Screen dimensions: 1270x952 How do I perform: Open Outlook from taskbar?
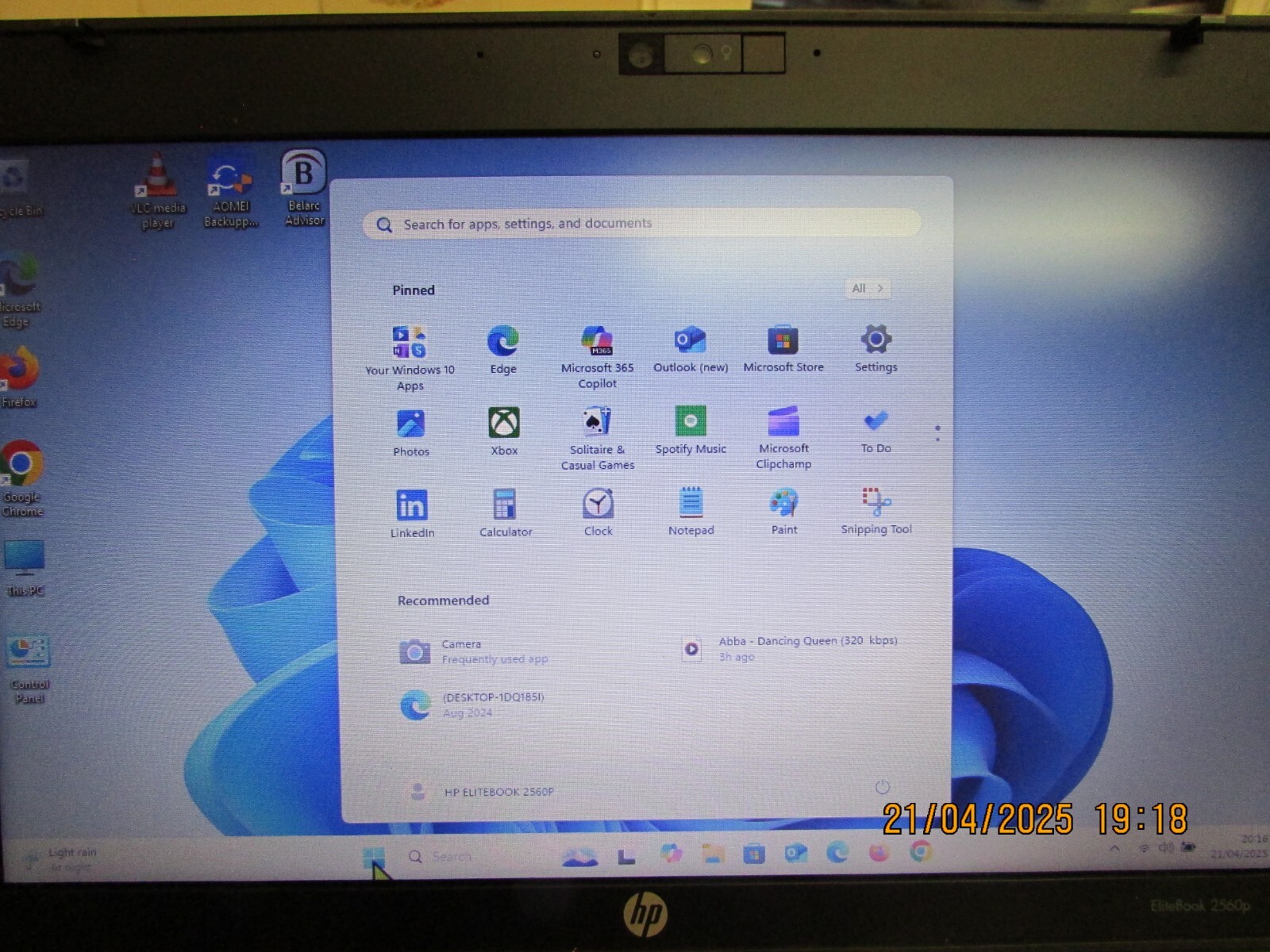[795, 853]
